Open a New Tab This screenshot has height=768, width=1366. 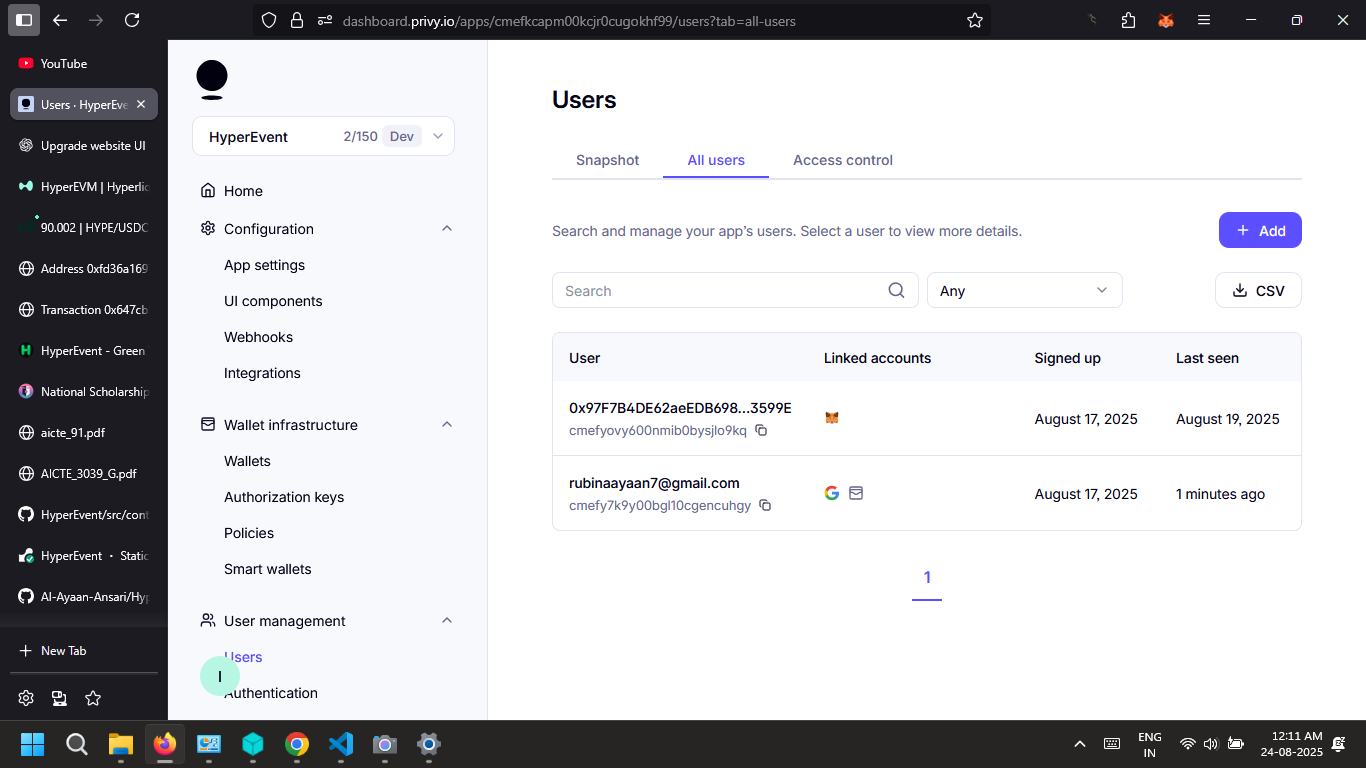point(84,650)
